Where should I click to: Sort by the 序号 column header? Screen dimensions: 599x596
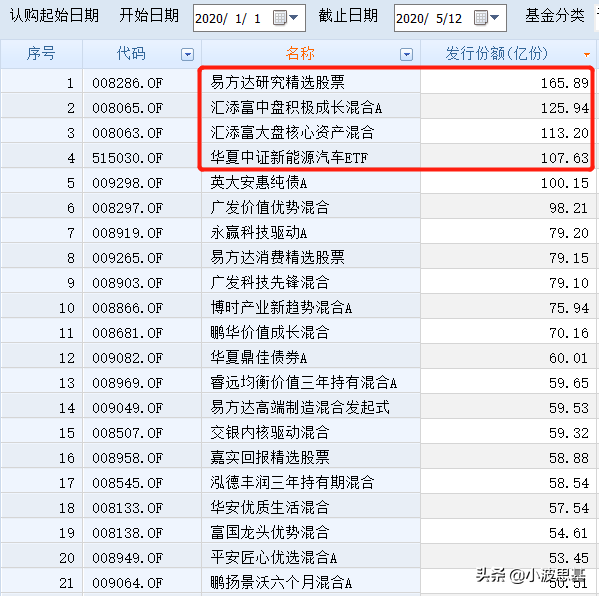[x=41, y=53]
